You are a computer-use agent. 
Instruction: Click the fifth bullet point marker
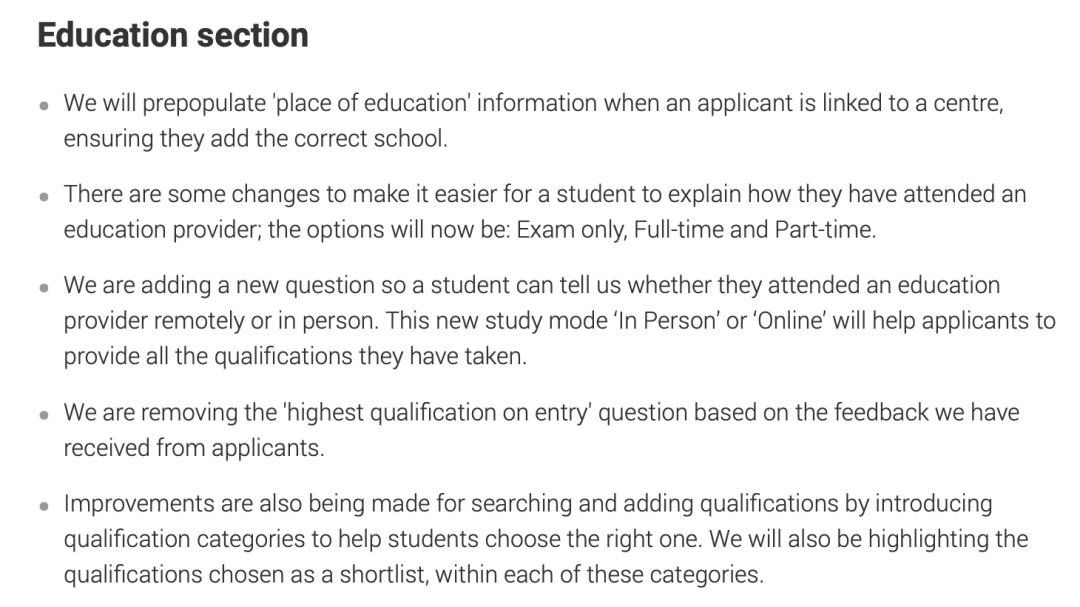44,506
